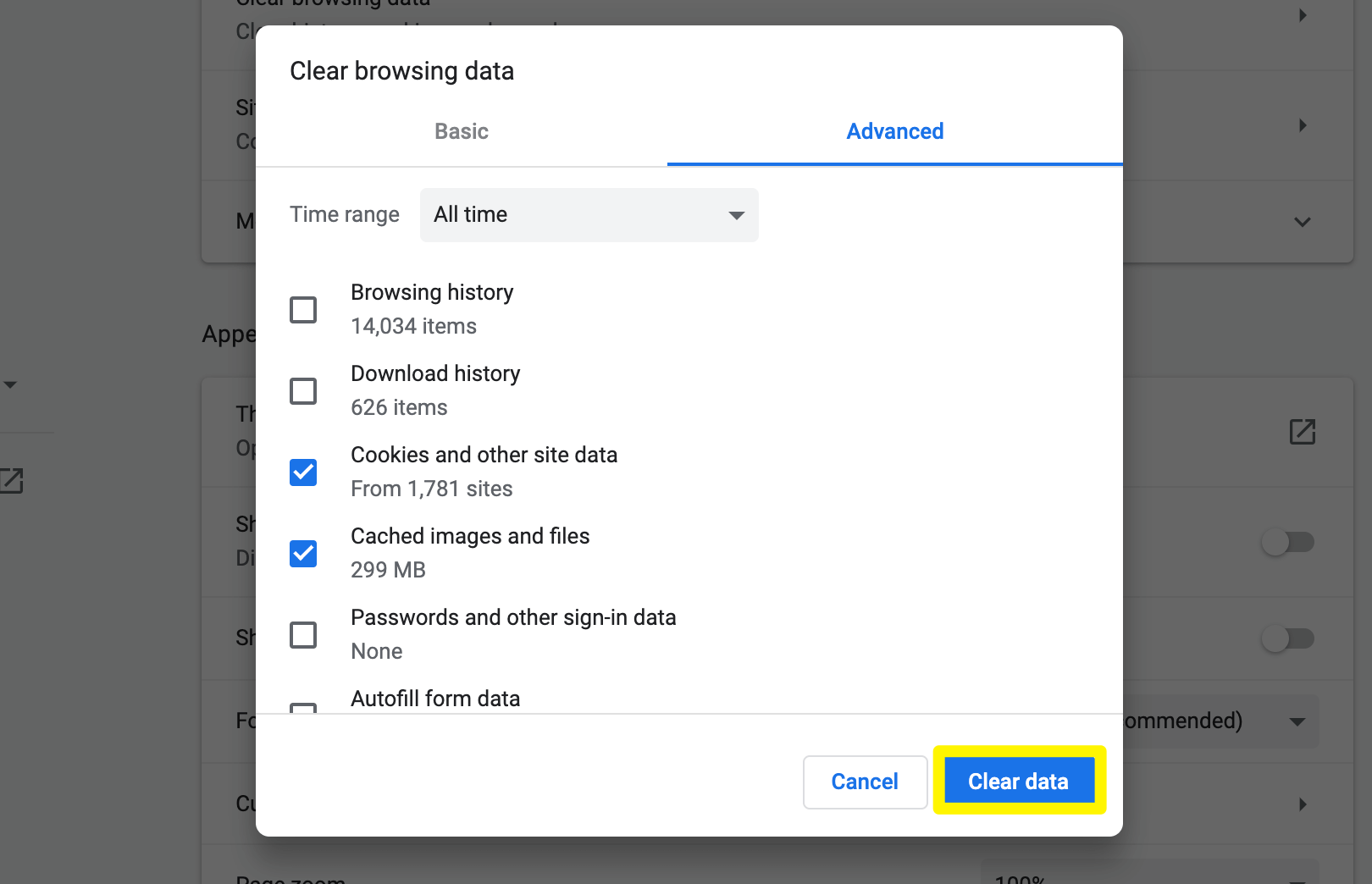Viewport: 1372px width, 884px height.
Task: Collapse the left sidebar section arrow
Action: [10, 385]
